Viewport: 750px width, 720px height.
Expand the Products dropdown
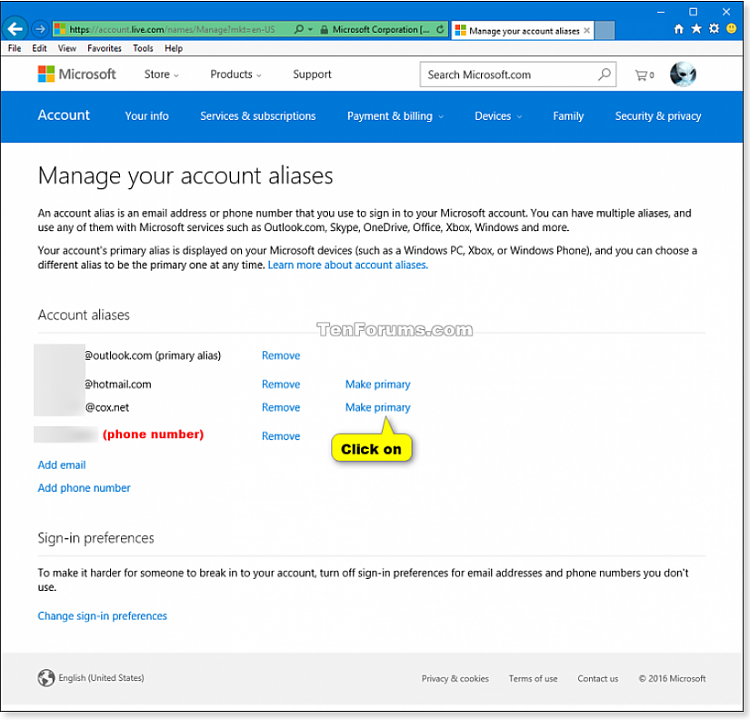click(x=236, y=74)
